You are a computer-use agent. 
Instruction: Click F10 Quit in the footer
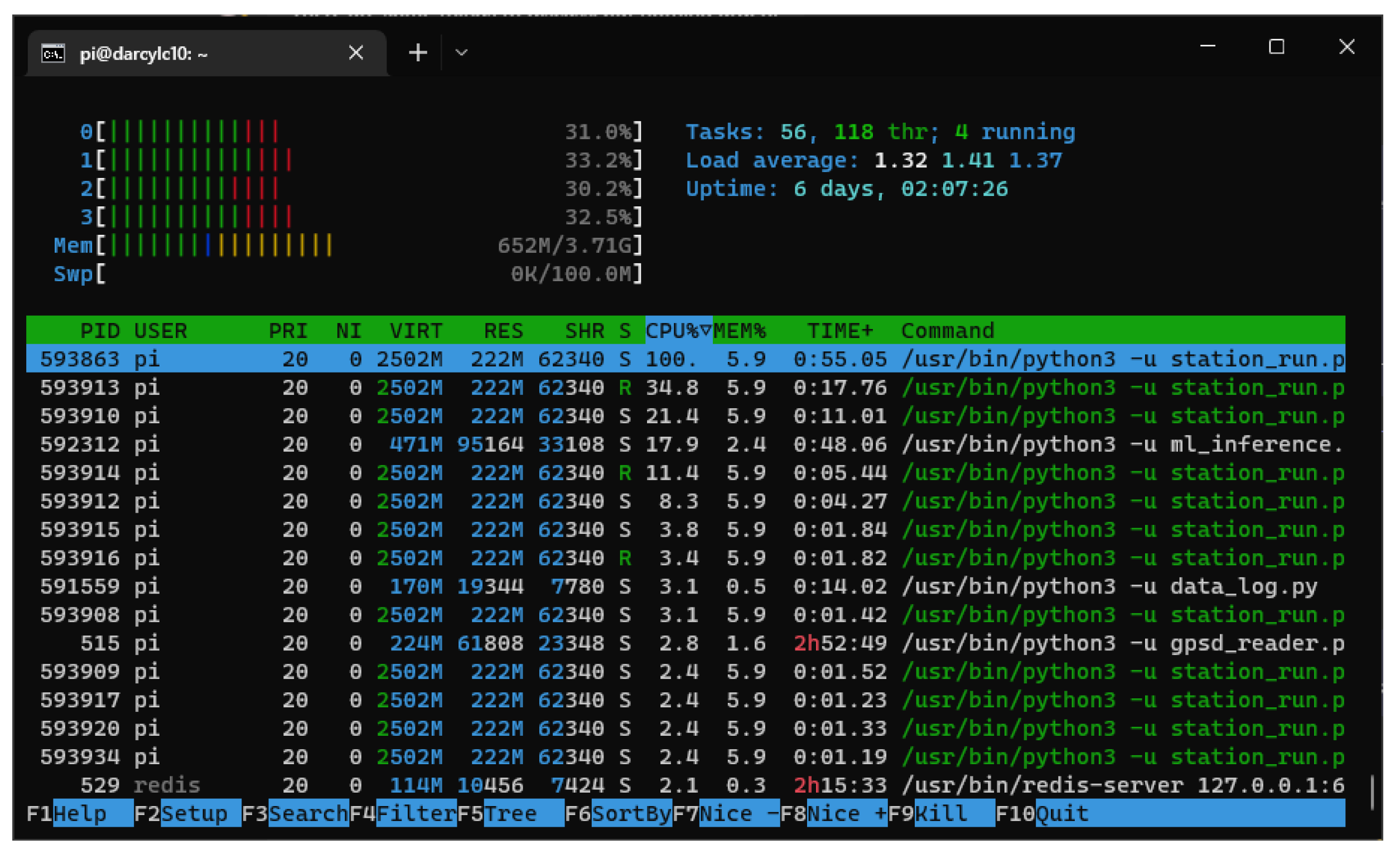click(1063, 813)
